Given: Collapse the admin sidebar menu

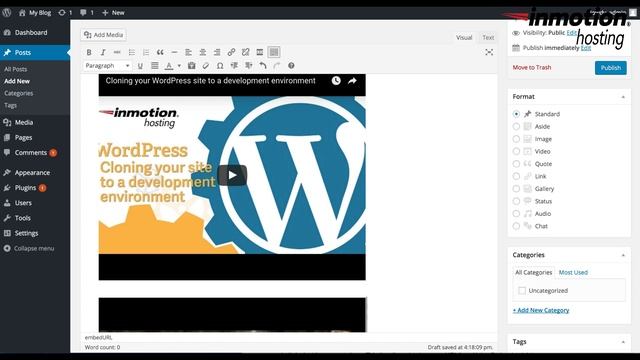Looking at the screenshot, I should [x=35, y=248].
